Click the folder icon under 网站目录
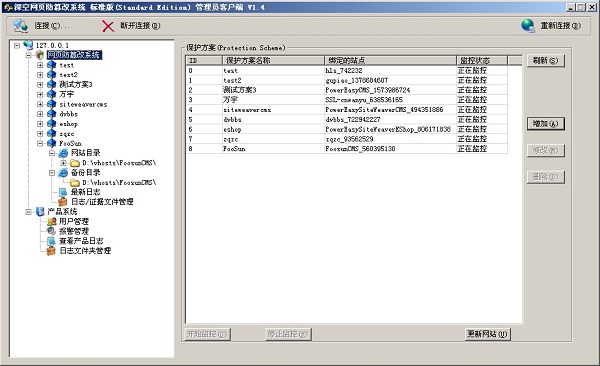The width and height of the screenshot is (600, 366). point(75,163)
